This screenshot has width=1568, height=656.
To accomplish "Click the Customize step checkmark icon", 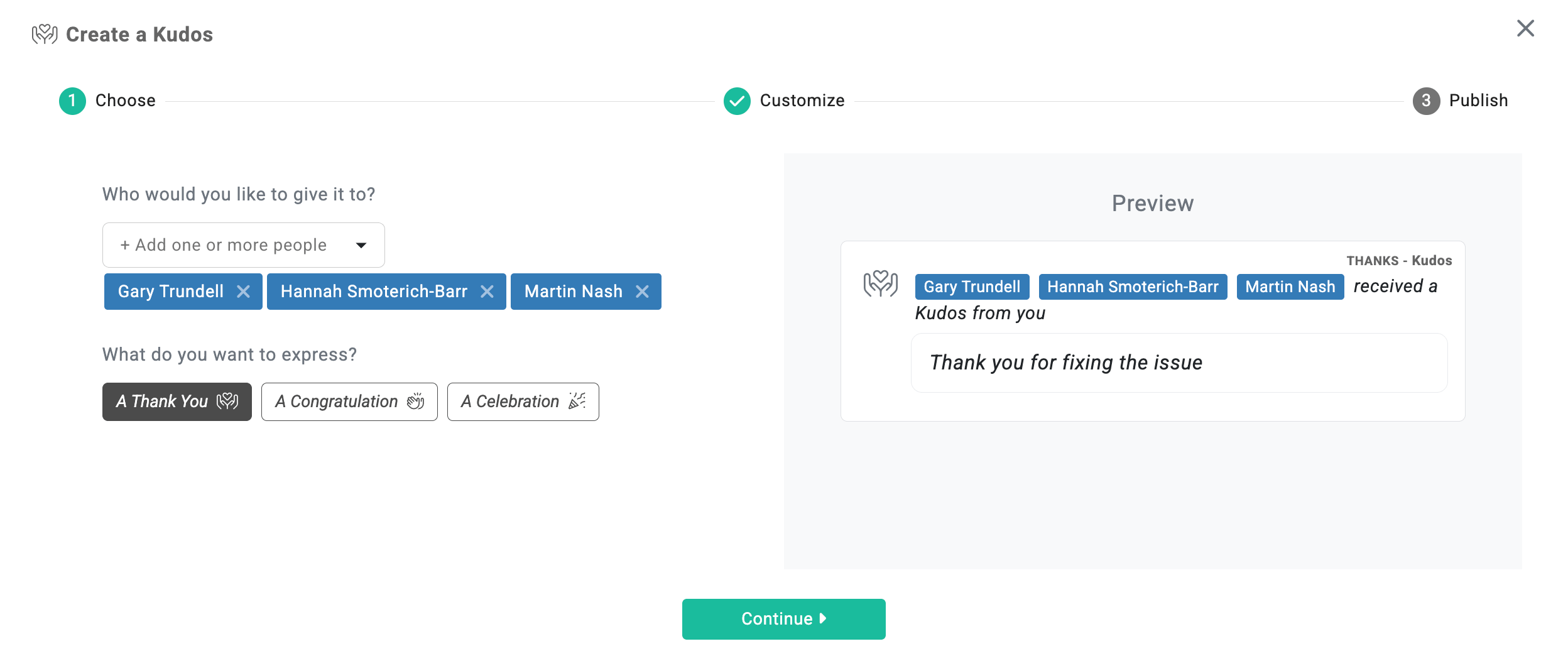I will (737, 101).
